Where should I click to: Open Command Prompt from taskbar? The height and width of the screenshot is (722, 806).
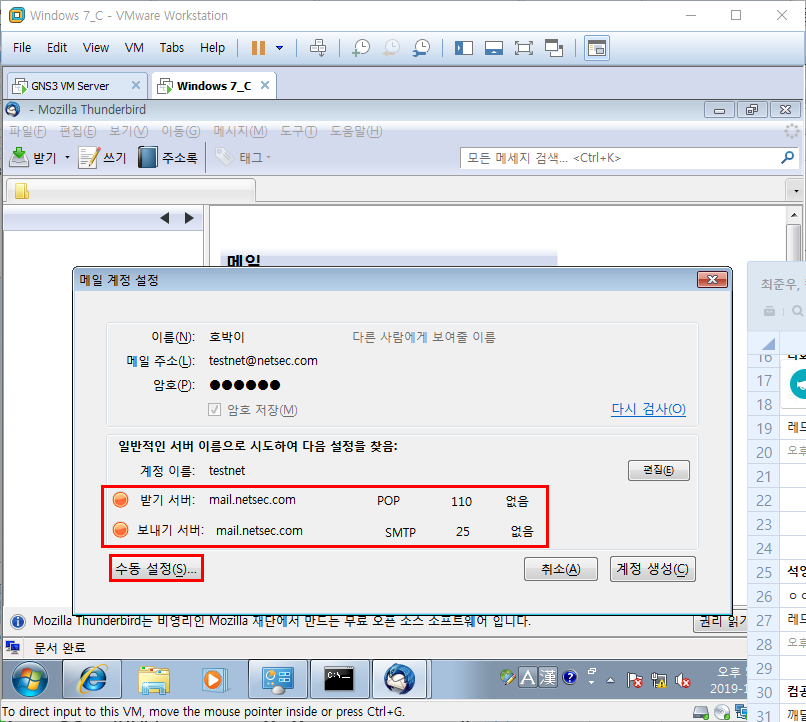pos(339,679)
